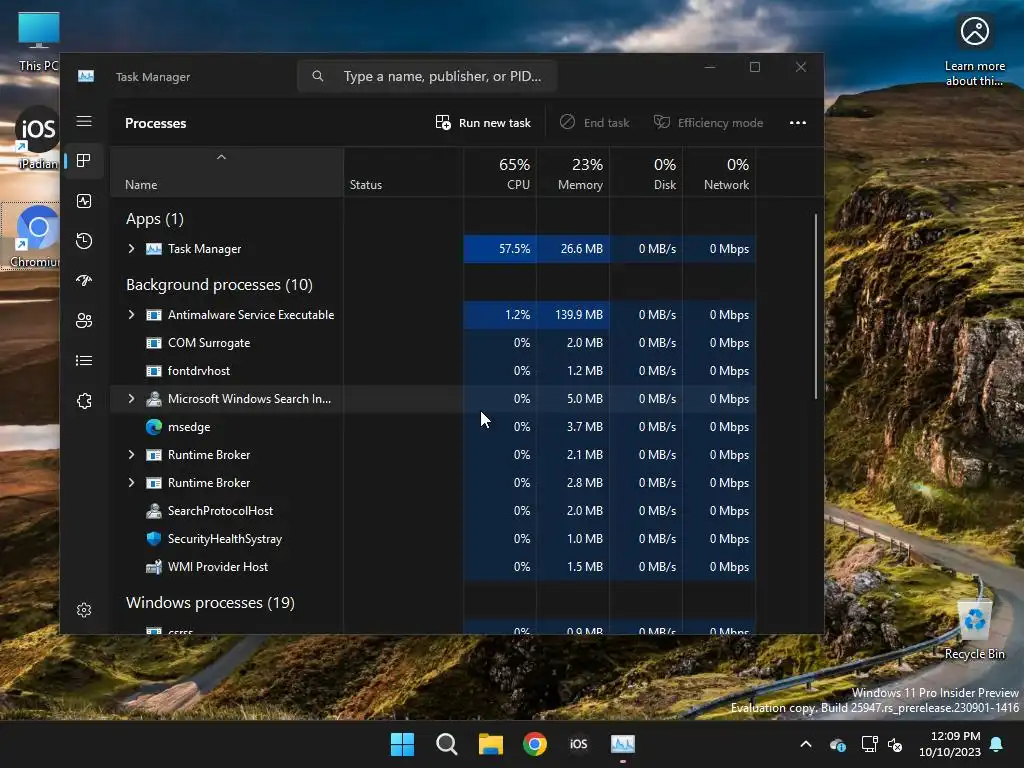Viewport: 1024px width, 768px height.
Task: Open the iPadian desktop shortcut
Action: pos(37,137)
